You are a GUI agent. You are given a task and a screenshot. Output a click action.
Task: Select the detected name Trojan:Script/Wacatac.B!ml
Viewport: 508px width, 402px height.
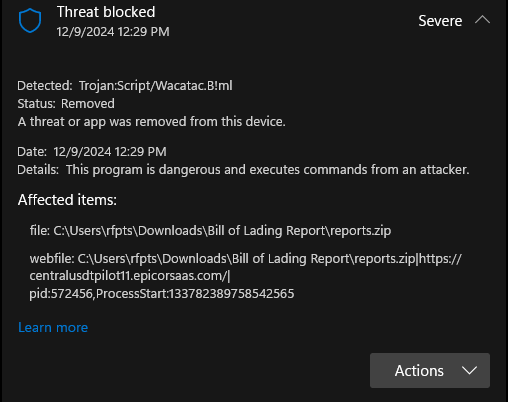click(156, 86)
